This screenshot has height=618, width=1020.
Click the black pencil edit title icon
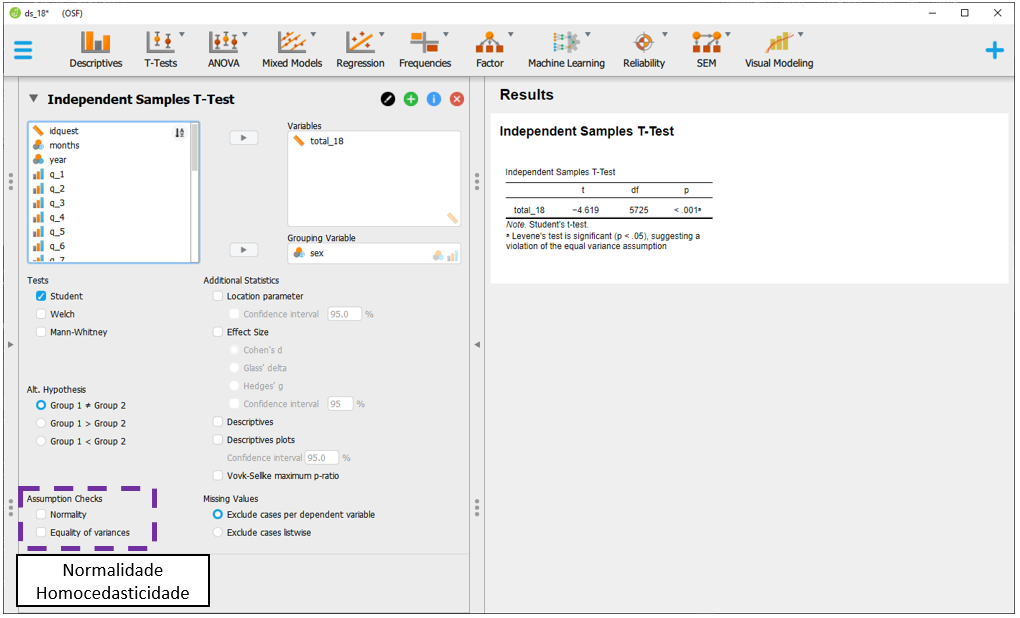tap(388, 99)
